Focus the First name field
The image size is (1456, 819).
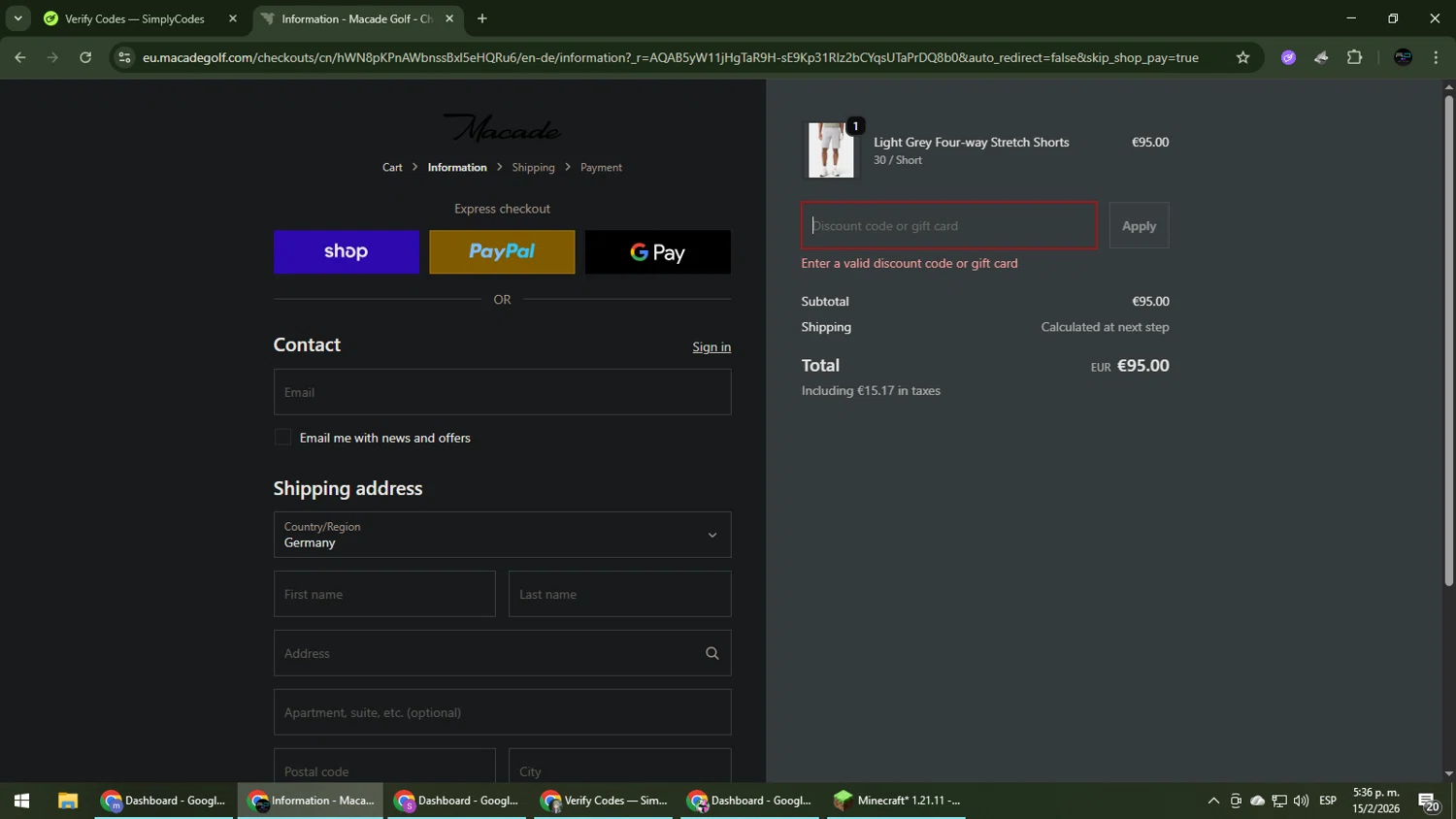(384, 594)
